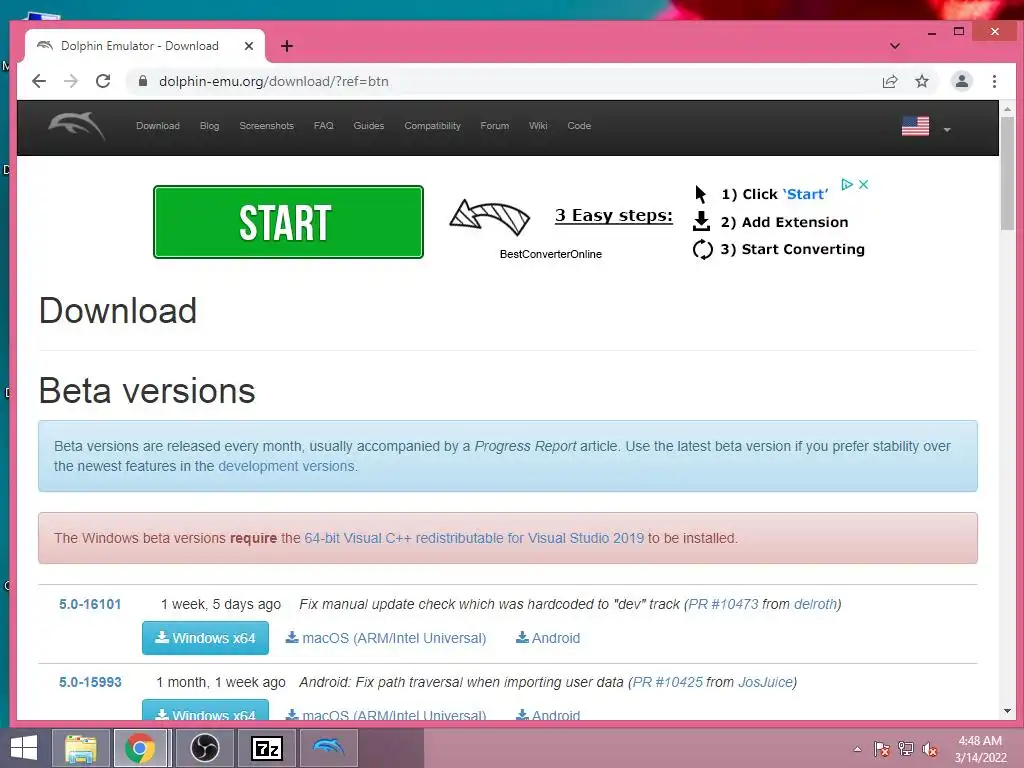Click the scrollbar up arrow
Screen dimensions: 1024x768
tap(1007, 109)
